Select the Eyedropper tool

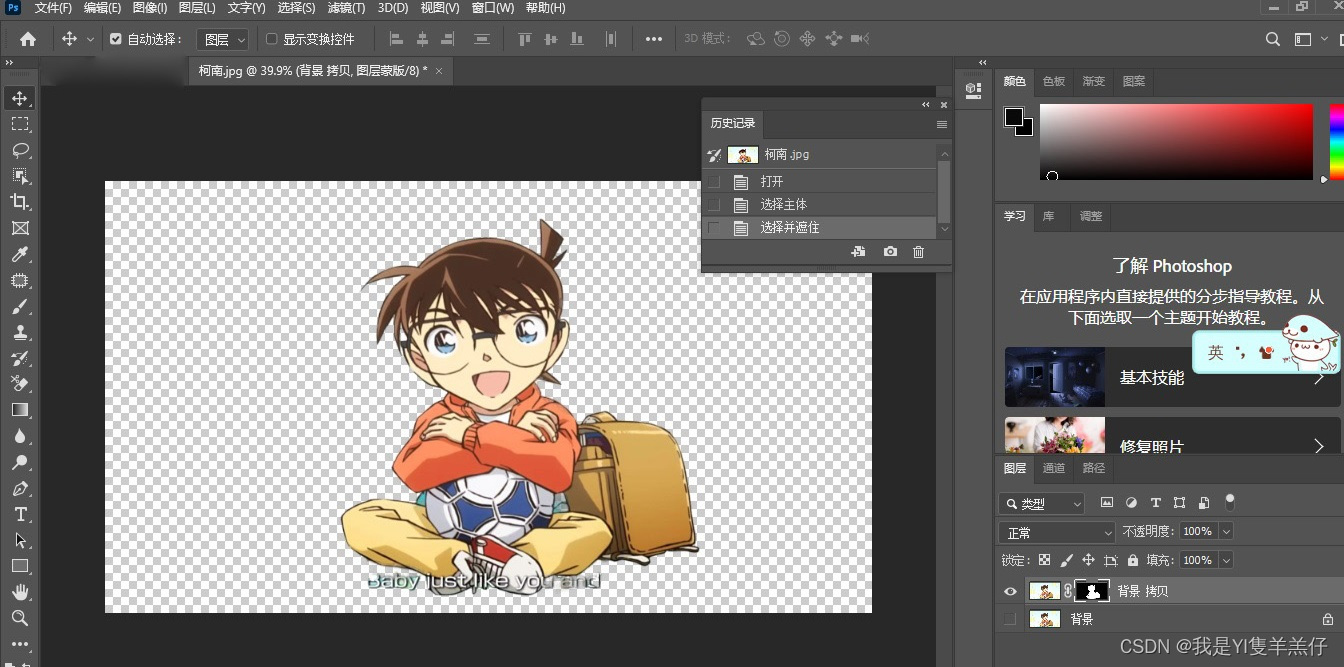(20, 254)
